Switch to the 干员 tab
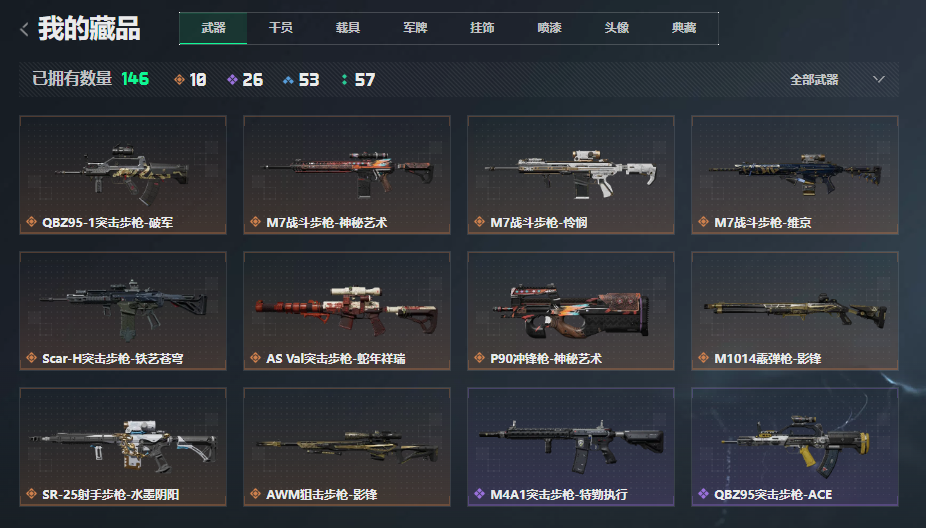Viewport: 926px width, 528px height. pyautogui.click(x=281, y=28)
